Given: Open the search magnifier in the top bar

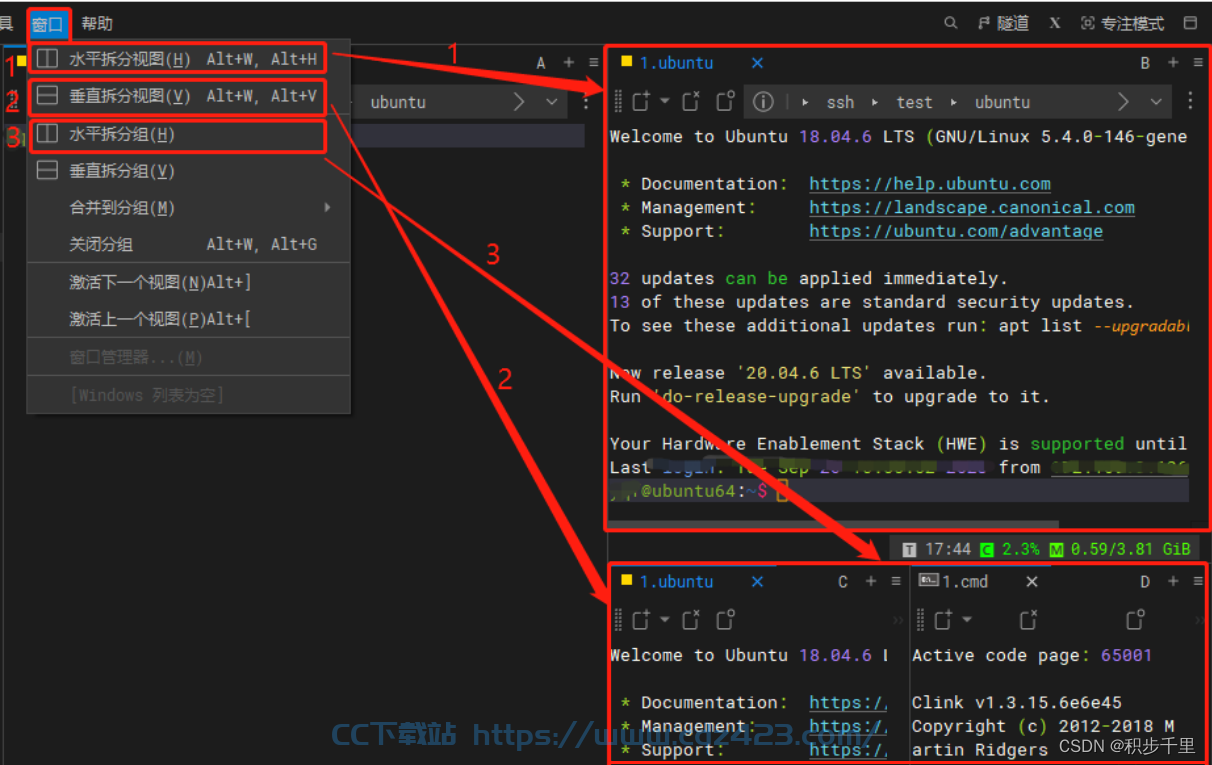Looking at the screenshot, I should point(952,23).
